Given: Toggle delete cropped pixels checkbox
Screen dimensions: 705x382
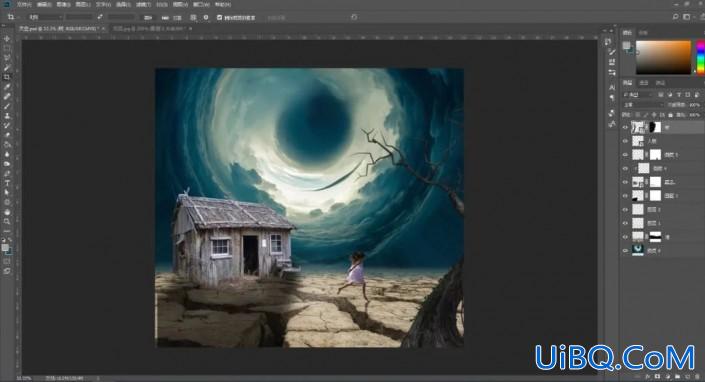Looking at the screenshot, I should click(x=219, y=18).
